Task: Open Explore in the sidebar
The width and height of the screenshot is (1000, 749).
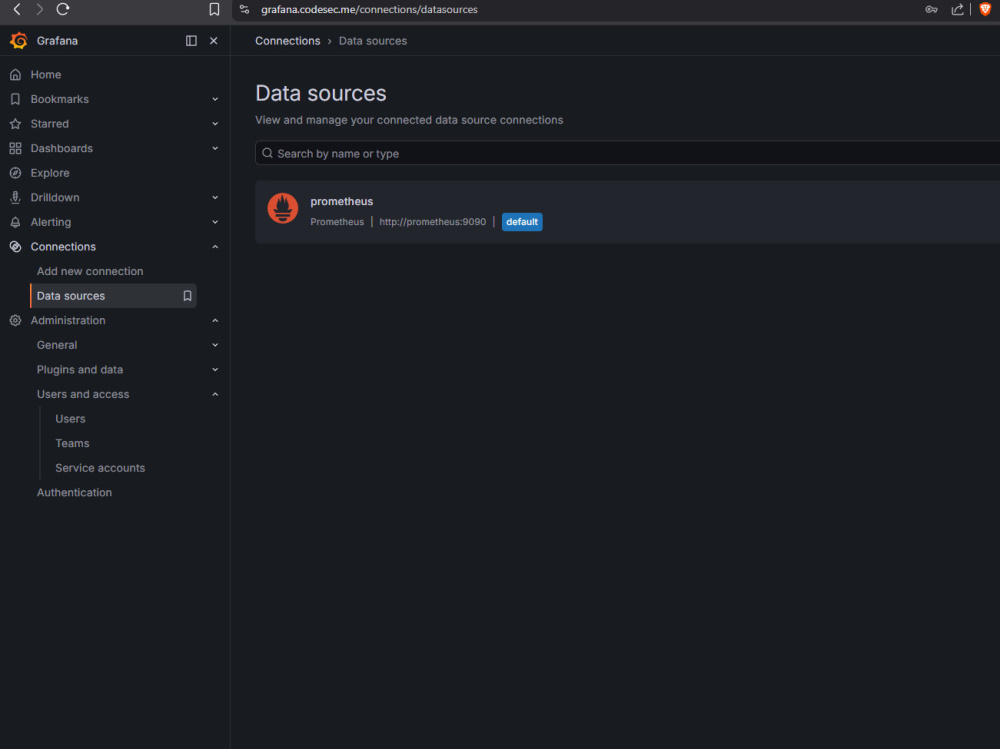Action: click(x=50, y=173)
